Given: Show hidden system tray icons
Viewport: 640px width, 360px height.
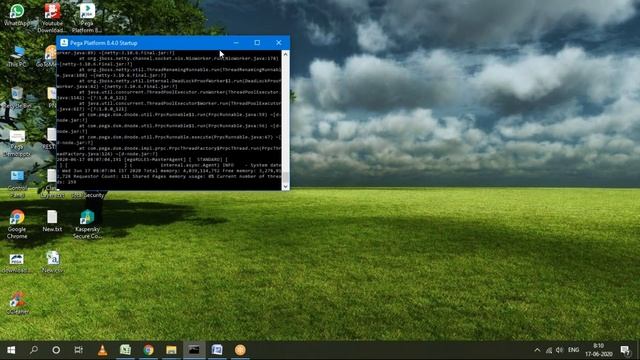Looking at the screenshot, I should 537,350.
